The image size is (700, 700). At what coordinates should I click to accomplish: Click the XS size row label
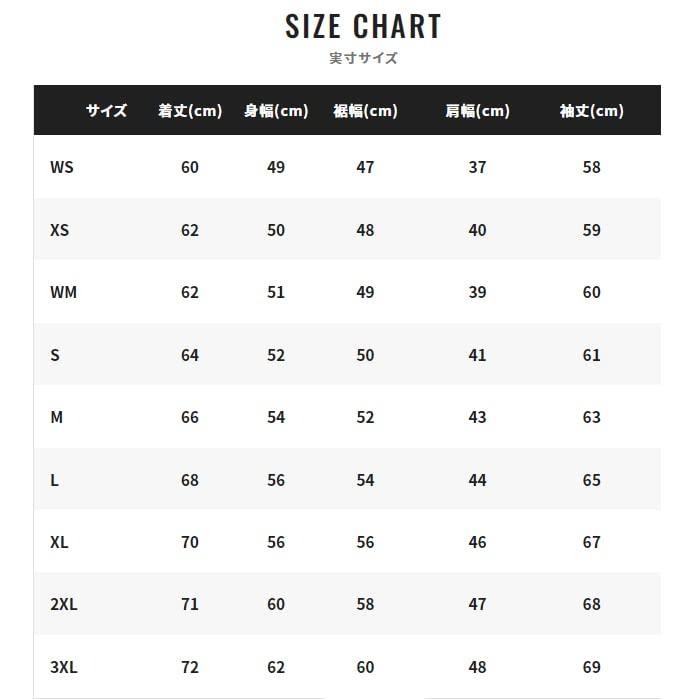[60, 230]
